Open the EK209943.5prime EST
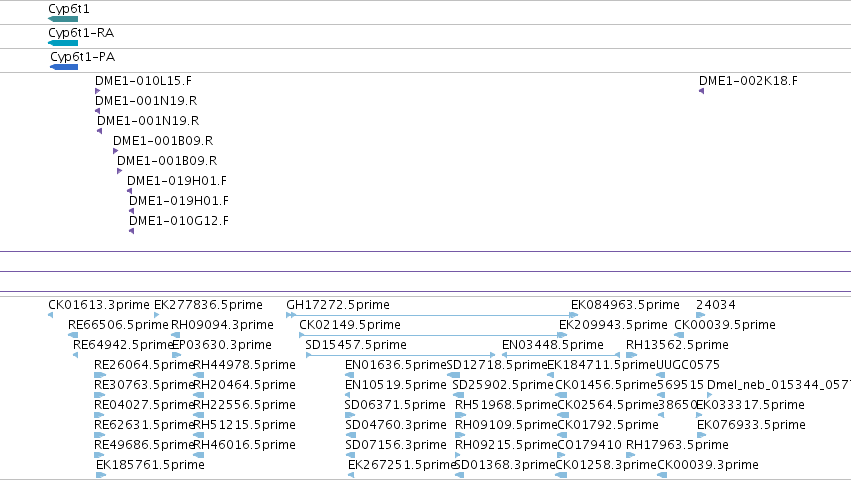Image resolution: width=851 pixels, height=480 pixels. pyautogui.click(x=613, y=325)
